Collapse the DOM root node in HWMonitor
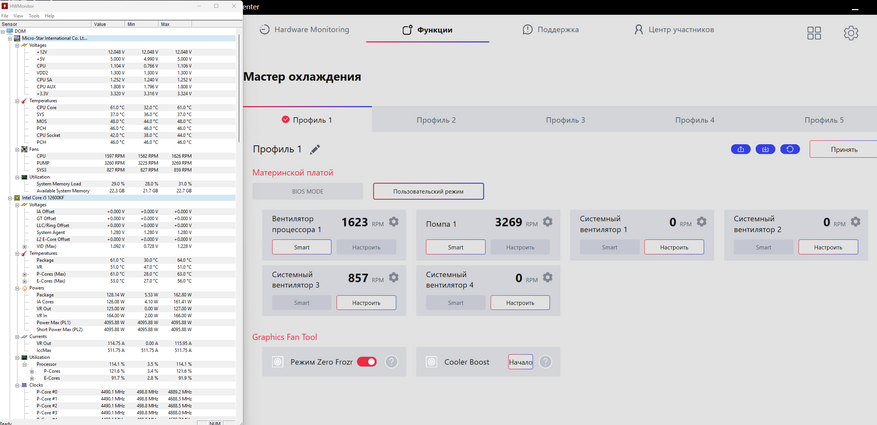Viewport: 877px width, 425px height. [3, 31]
